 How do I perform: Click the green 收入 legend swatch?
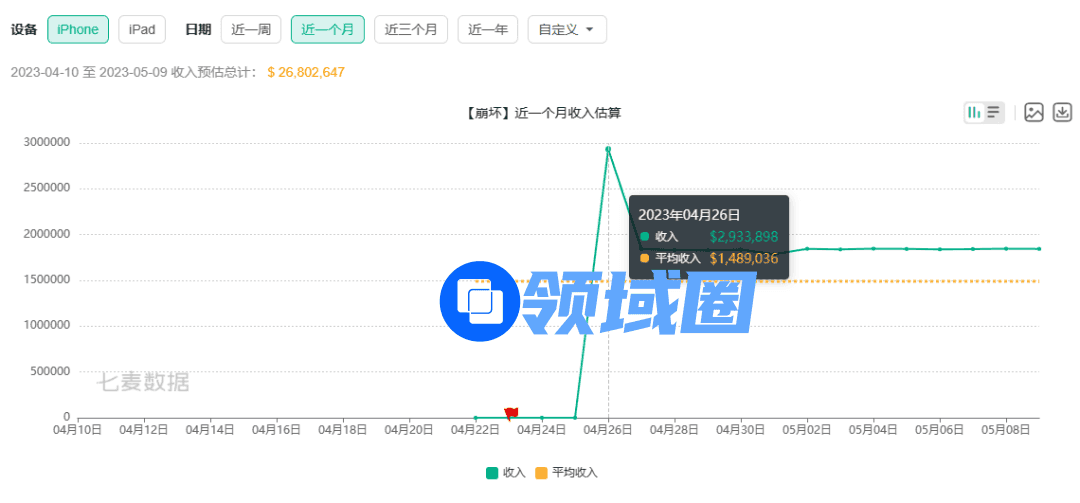(x=492, y=472)
